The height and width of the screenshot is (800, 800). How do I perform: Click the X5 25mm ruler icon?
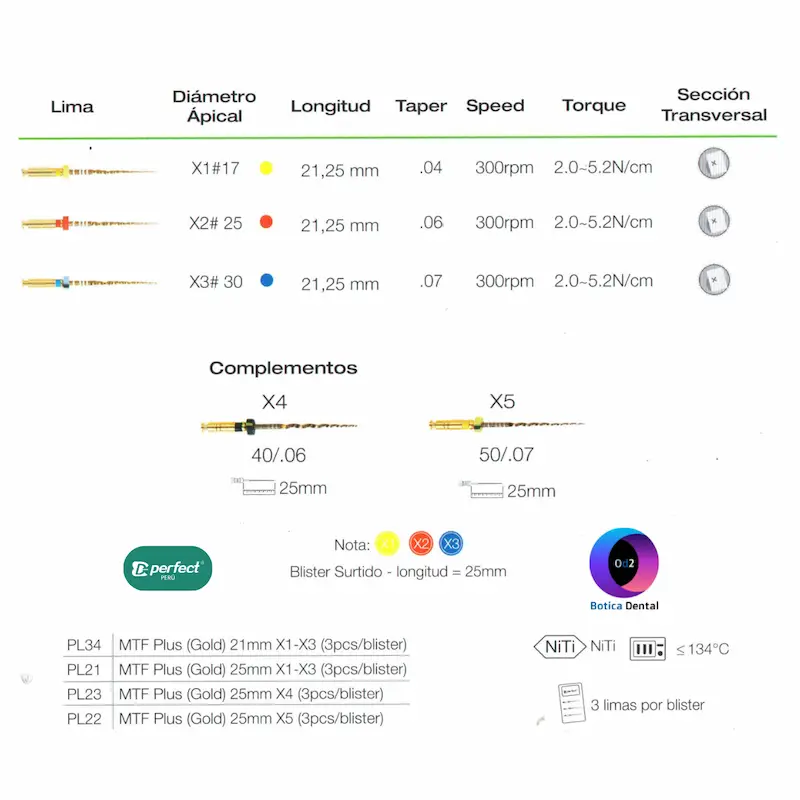click(x=481, y=489)
